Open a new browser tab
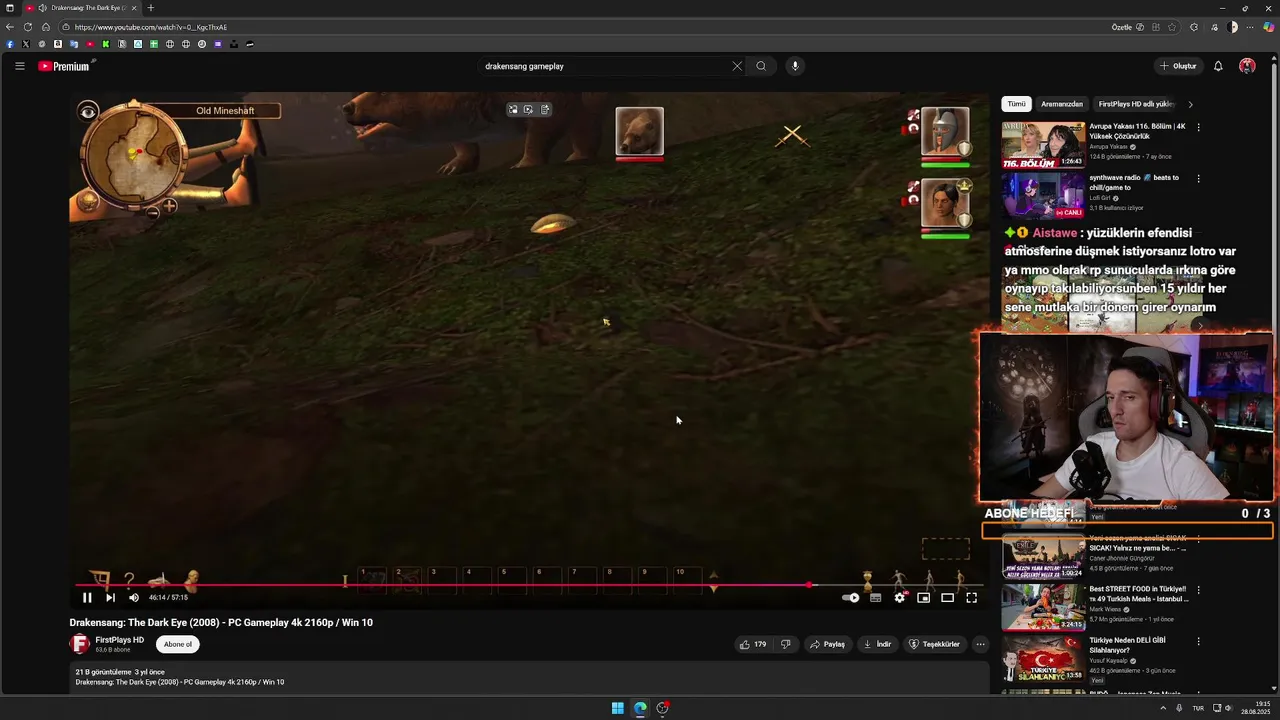The width and height of the screenshot is (1280, 720). coord(151,8)
